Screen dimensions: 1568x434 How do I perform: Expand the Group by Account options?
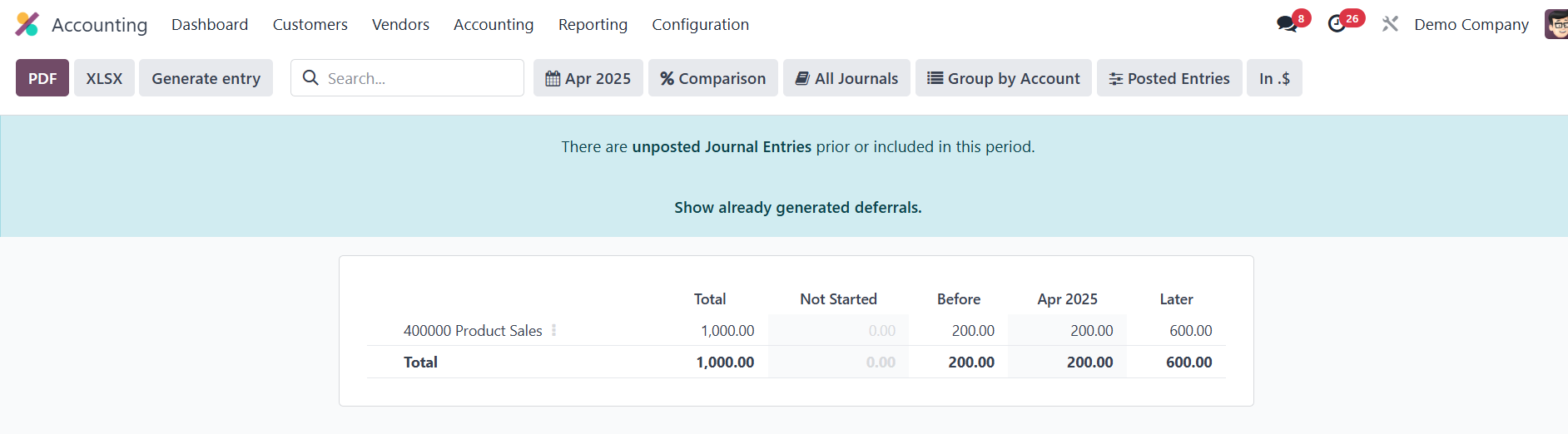tap(1003, 78)
